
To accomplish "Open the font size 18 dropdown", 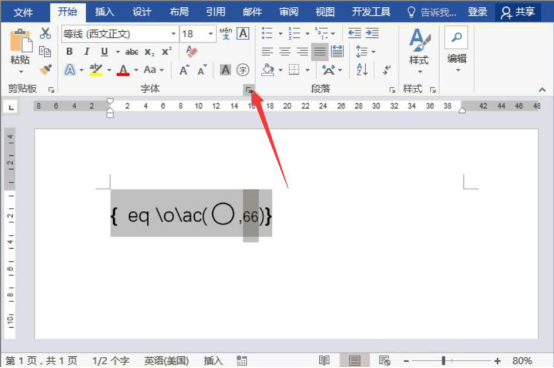I will click(x=211, y=34).
